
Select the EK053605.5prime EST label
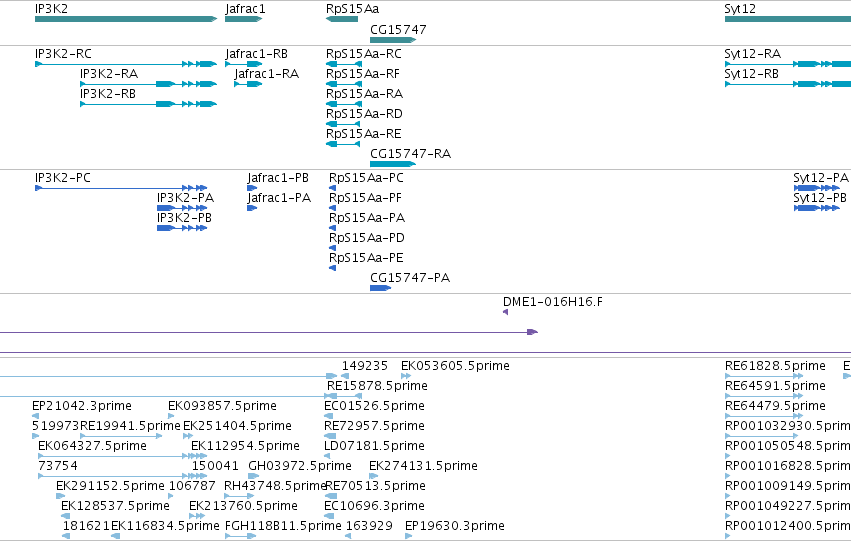coord(455,366)
